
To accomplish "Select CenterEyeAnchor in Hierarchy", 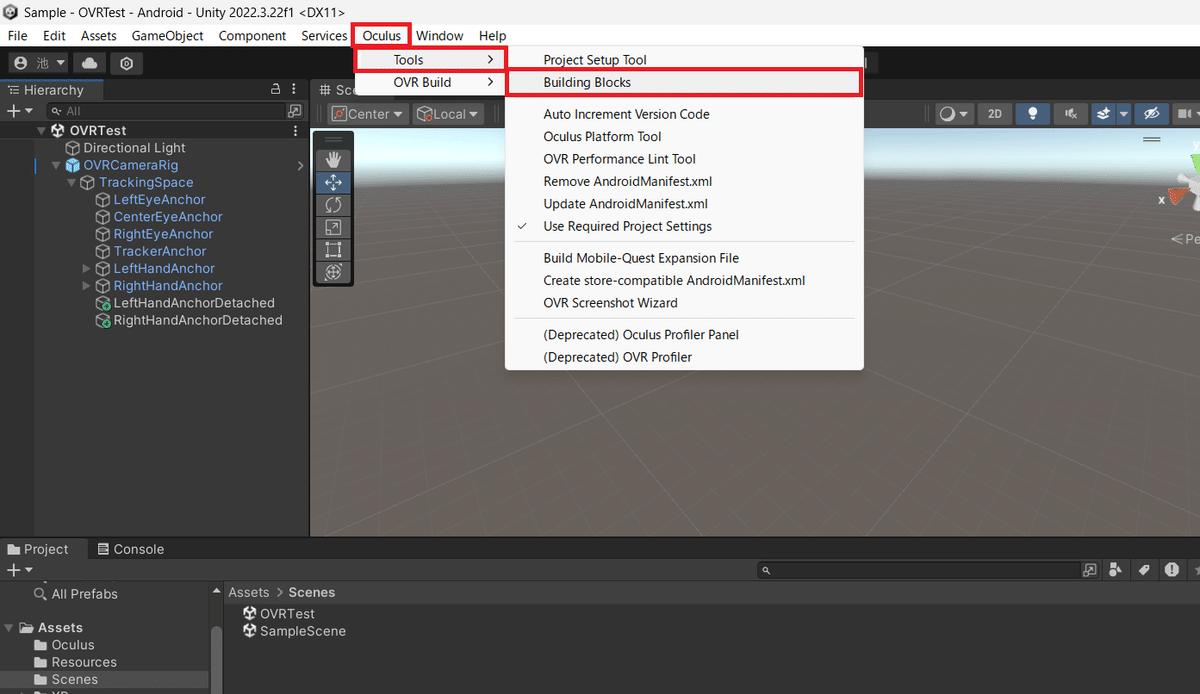I will 168,217.
